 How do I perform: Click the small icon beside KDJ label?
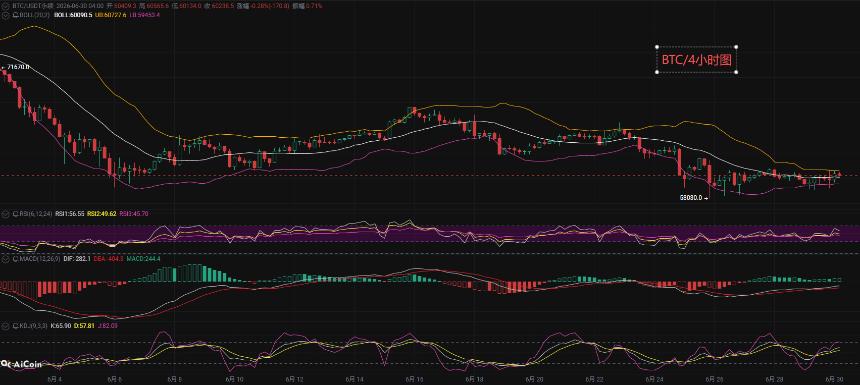pos(15,325)
